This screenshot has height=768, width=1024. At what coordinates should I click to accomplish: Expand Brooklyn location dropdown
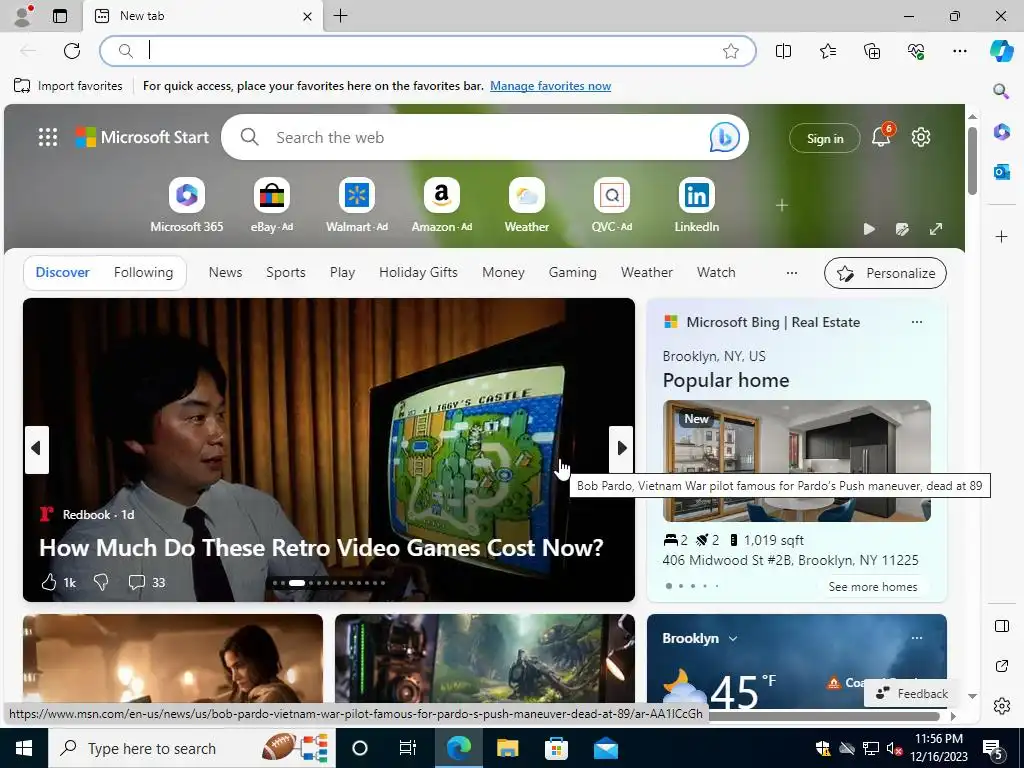733,639
